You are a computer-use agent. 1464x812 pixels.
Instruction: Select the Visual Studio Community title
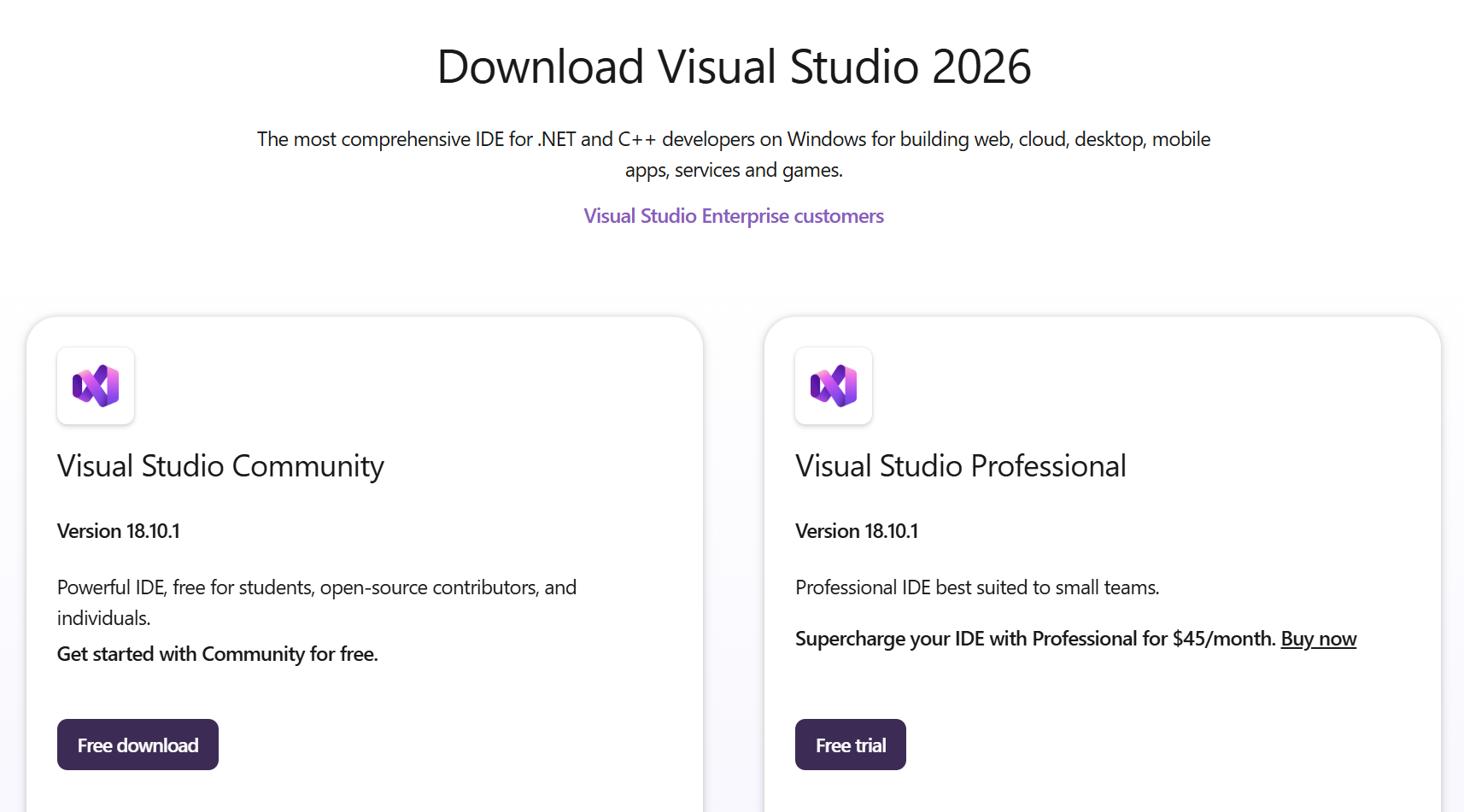[x=220, y=466]
